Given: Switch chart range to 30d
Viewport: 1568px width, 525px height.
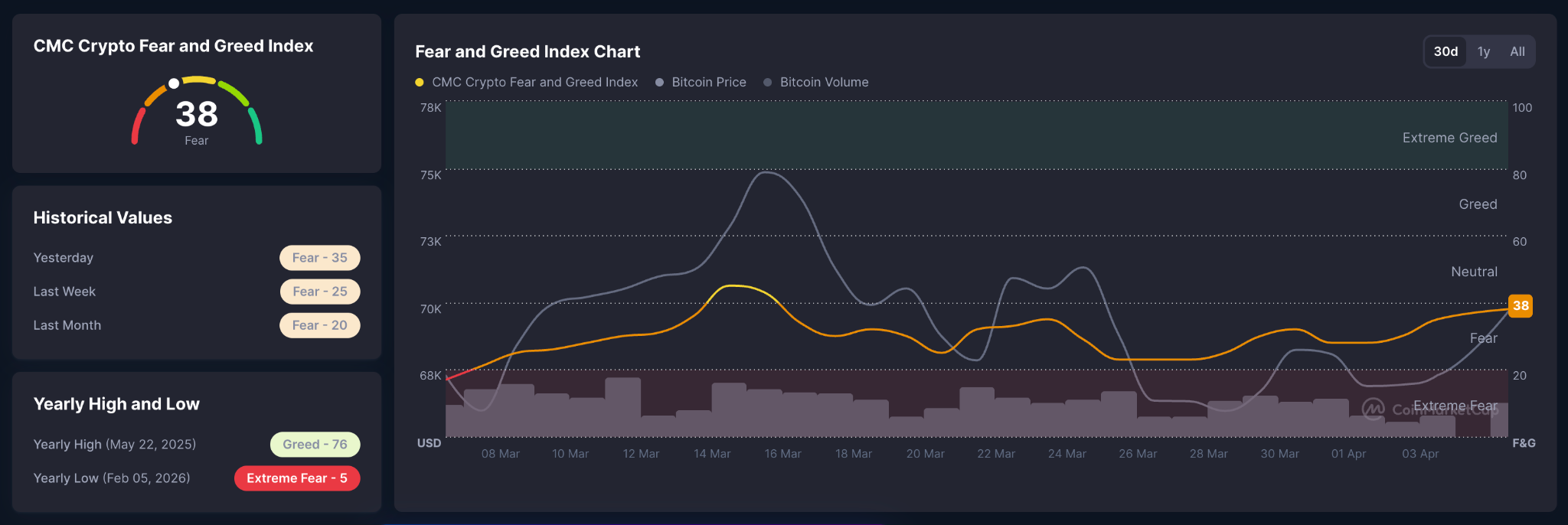Looking at the screenshot, I should (x=1445, y=51).
